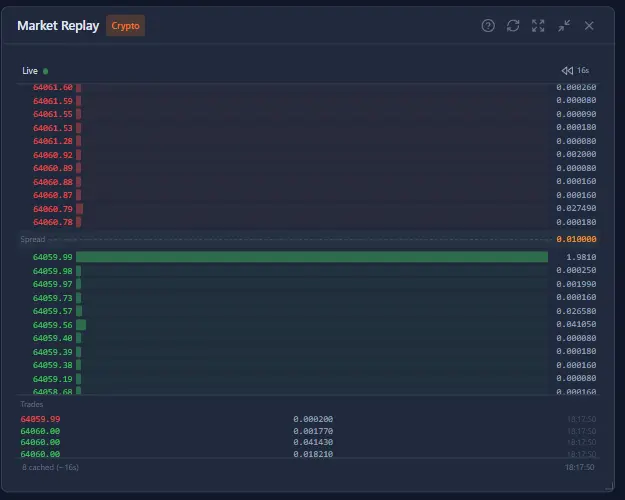
Task: Click the spread value 0.010000
Action: [x=576, y=239]
